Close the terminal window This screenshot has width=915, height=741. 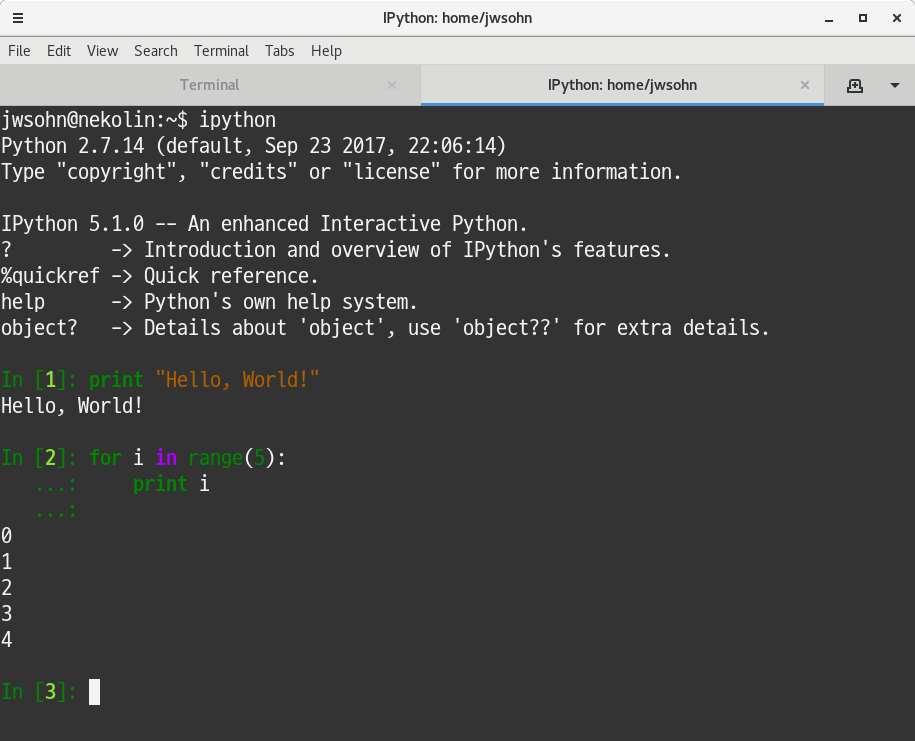click(x=894, y=18)
